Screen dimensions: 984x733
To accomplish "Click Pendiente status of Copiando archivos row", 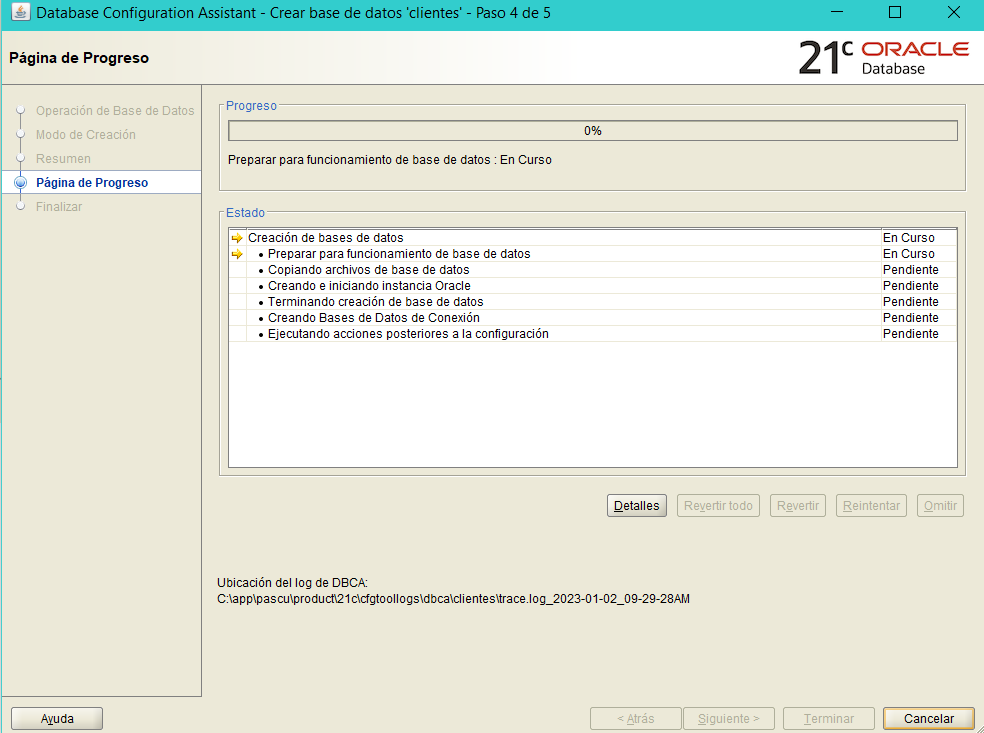I will (911, 270).
